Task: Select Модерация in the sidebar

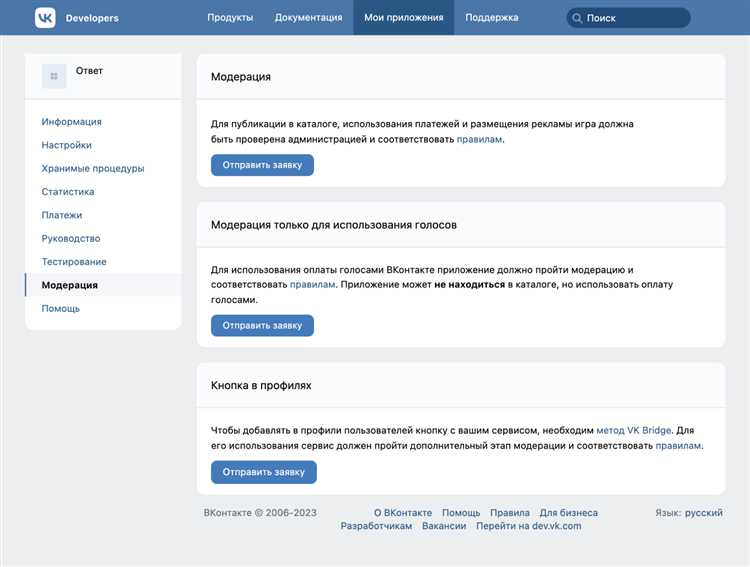Action: pyautogui.click(x=103, y=285)
